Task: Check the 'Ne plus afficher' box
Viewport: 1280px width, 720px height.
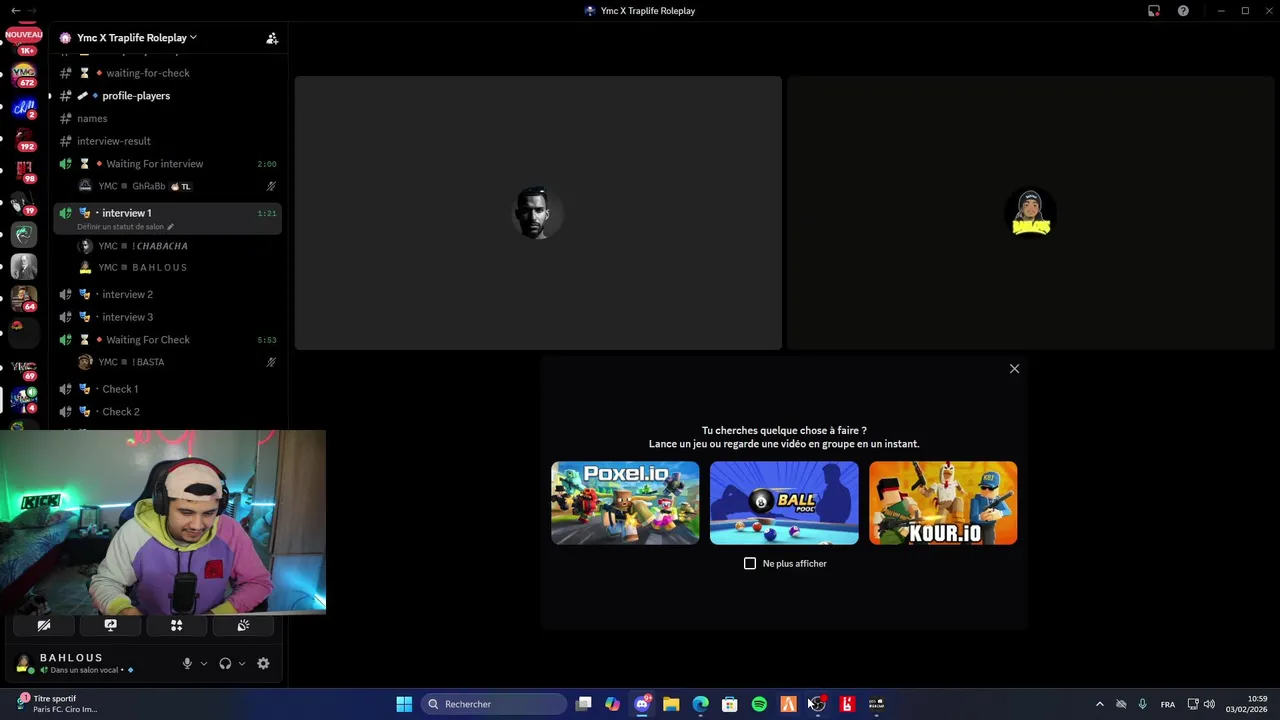Action: (750, 564)
